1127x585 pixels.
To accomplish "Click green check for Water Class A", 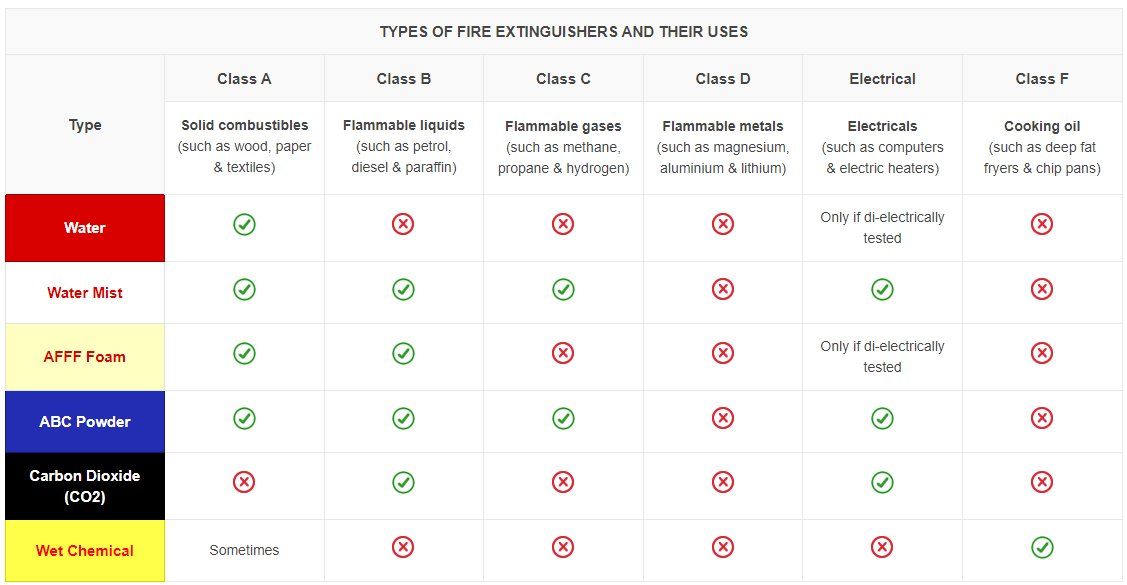I will 244,224.
